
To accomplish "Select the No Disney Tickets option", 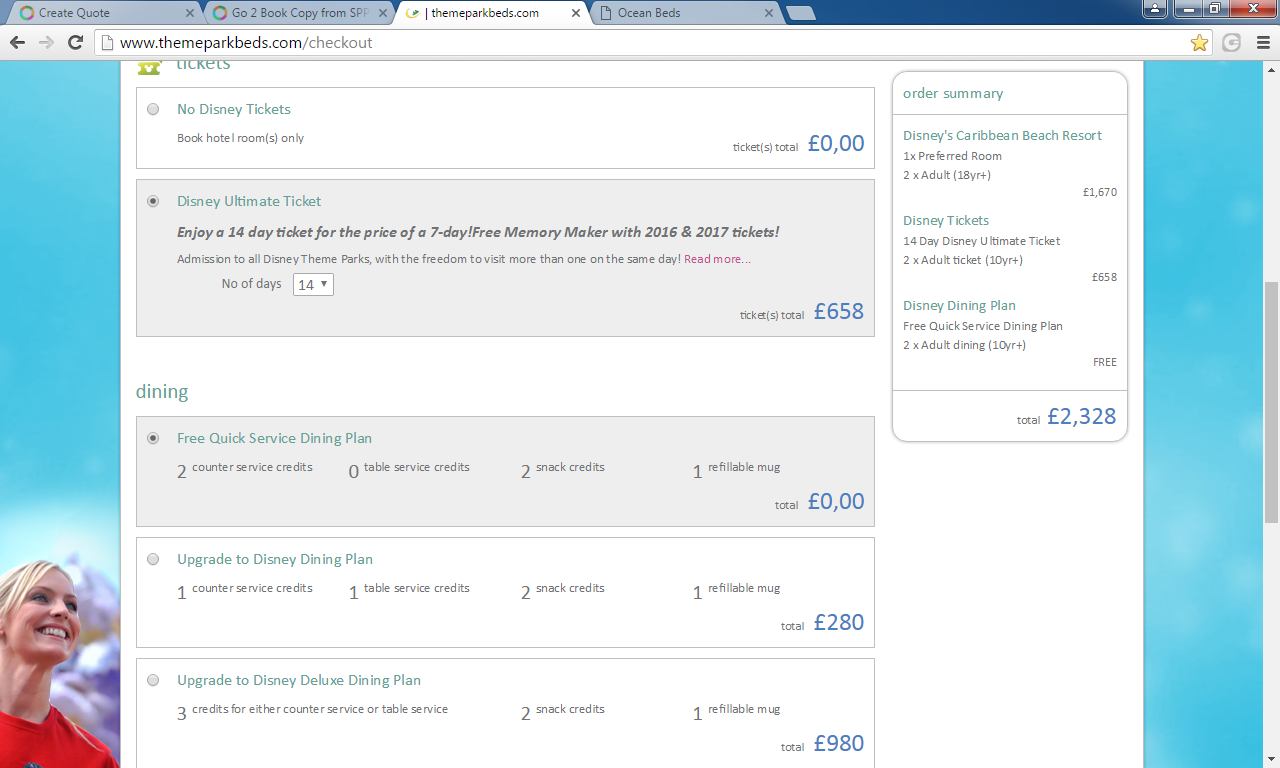I will pyautogui.click(x=153, y=109).
